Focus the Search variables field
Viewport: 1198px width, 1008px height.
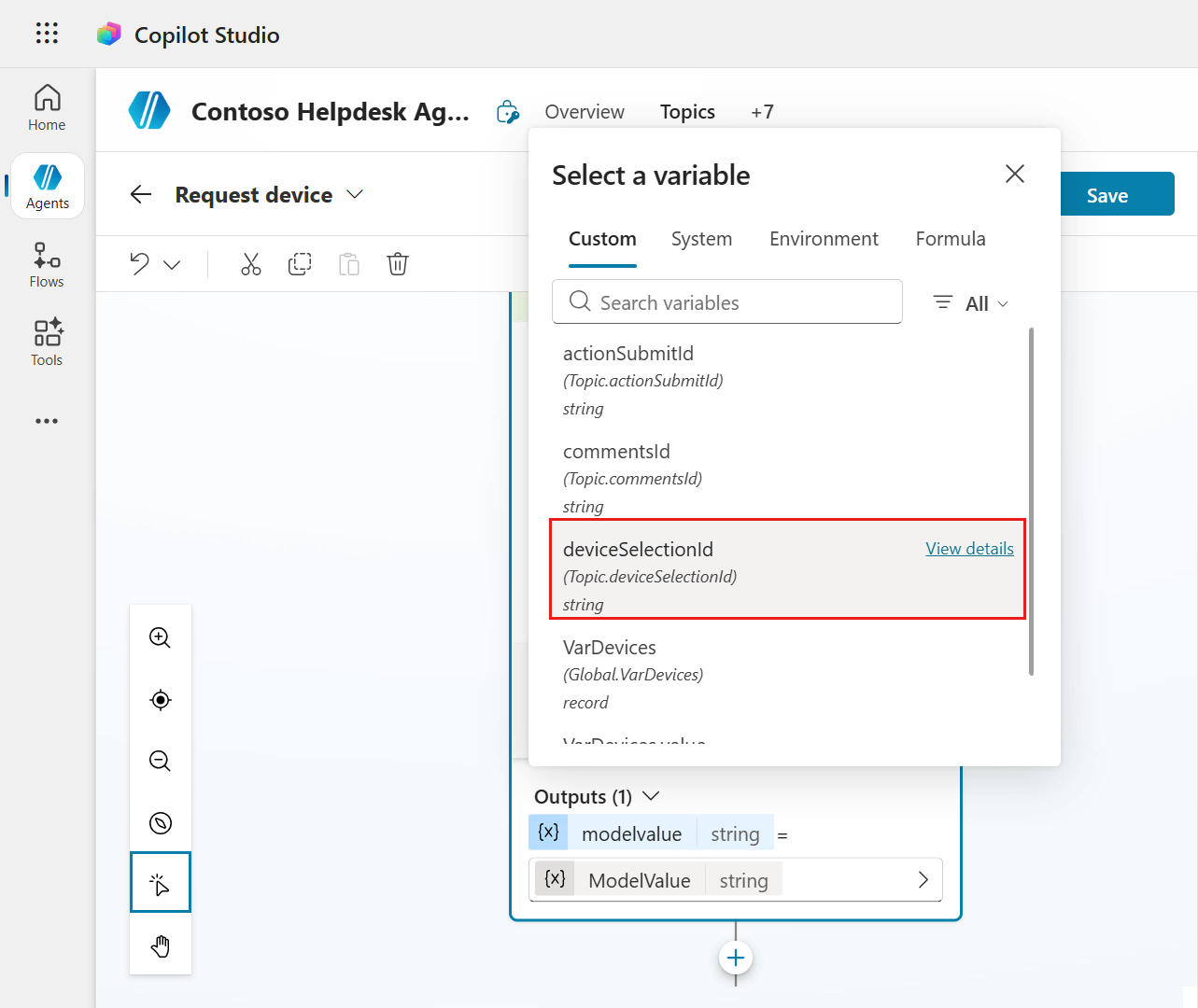(727, 301)
